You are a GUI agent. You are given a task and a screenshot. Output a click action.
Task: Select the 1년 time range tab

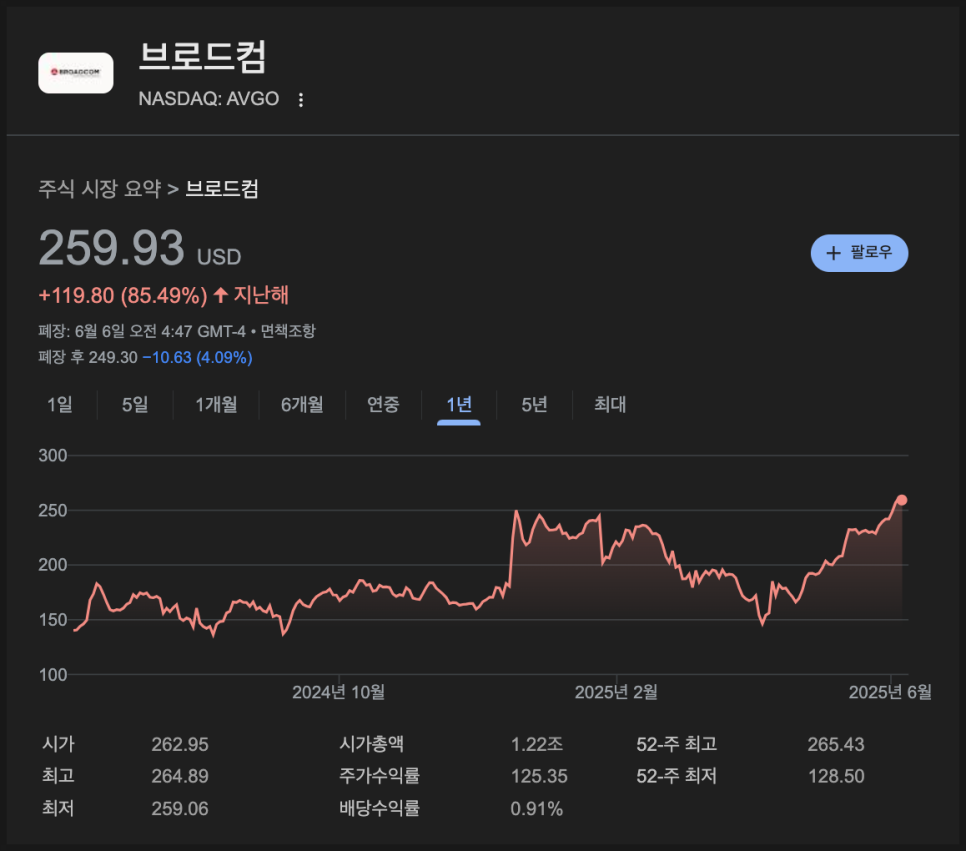pyautogui.click(x=459, y=405)
